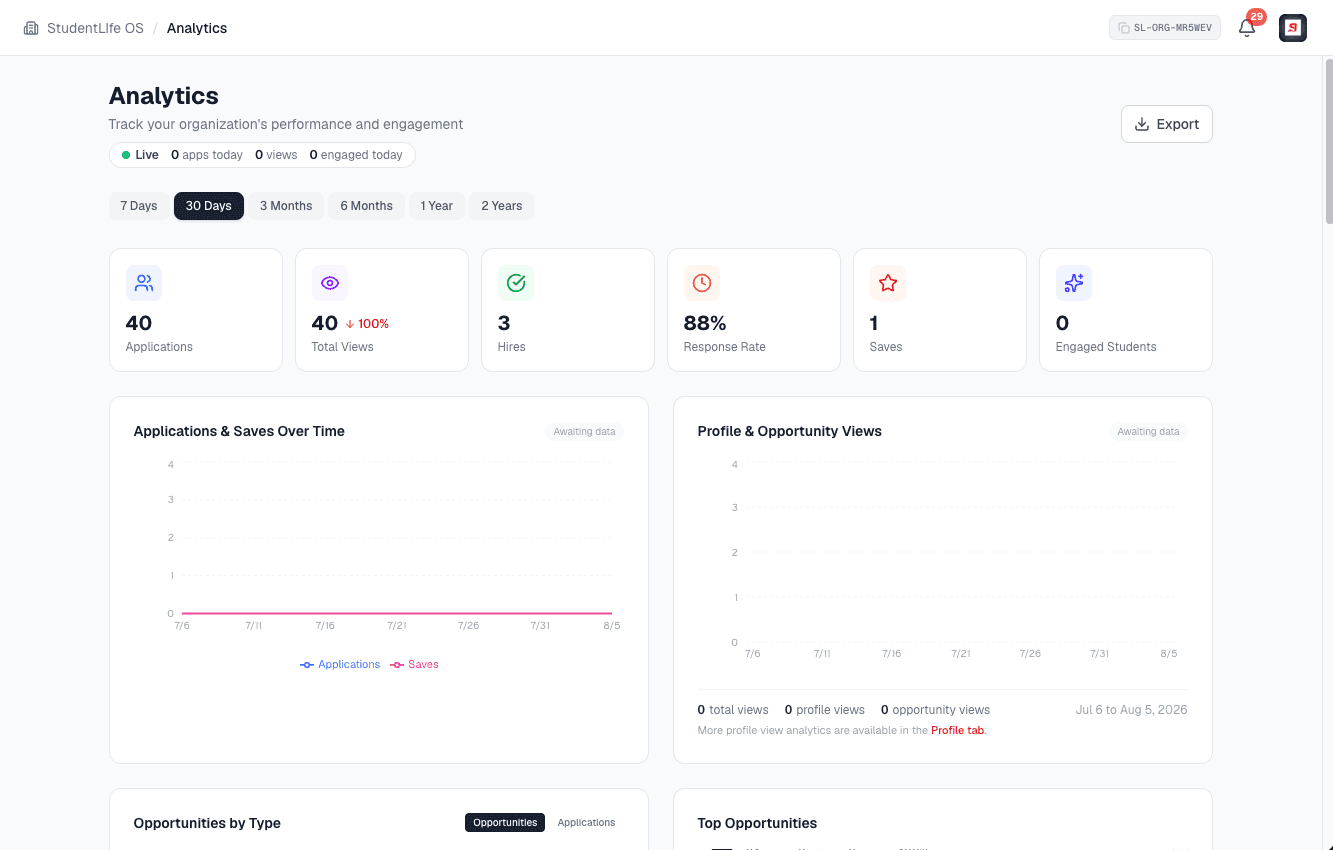
Task: Switch to the 3 Months range
Action: pyautogui.click(x=286, y=206)
